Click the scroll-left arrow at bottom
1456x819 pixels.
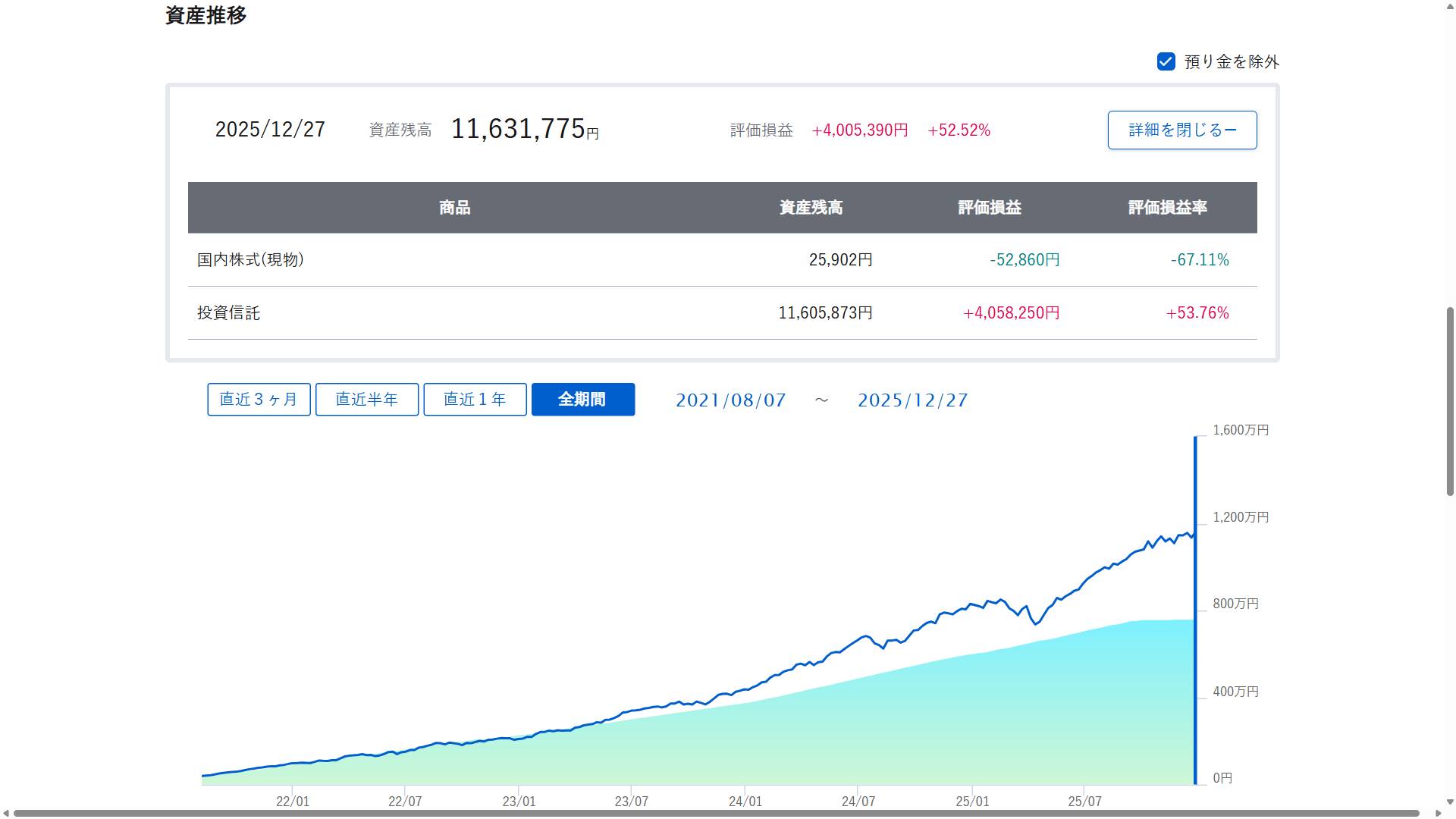pos(6,814)
